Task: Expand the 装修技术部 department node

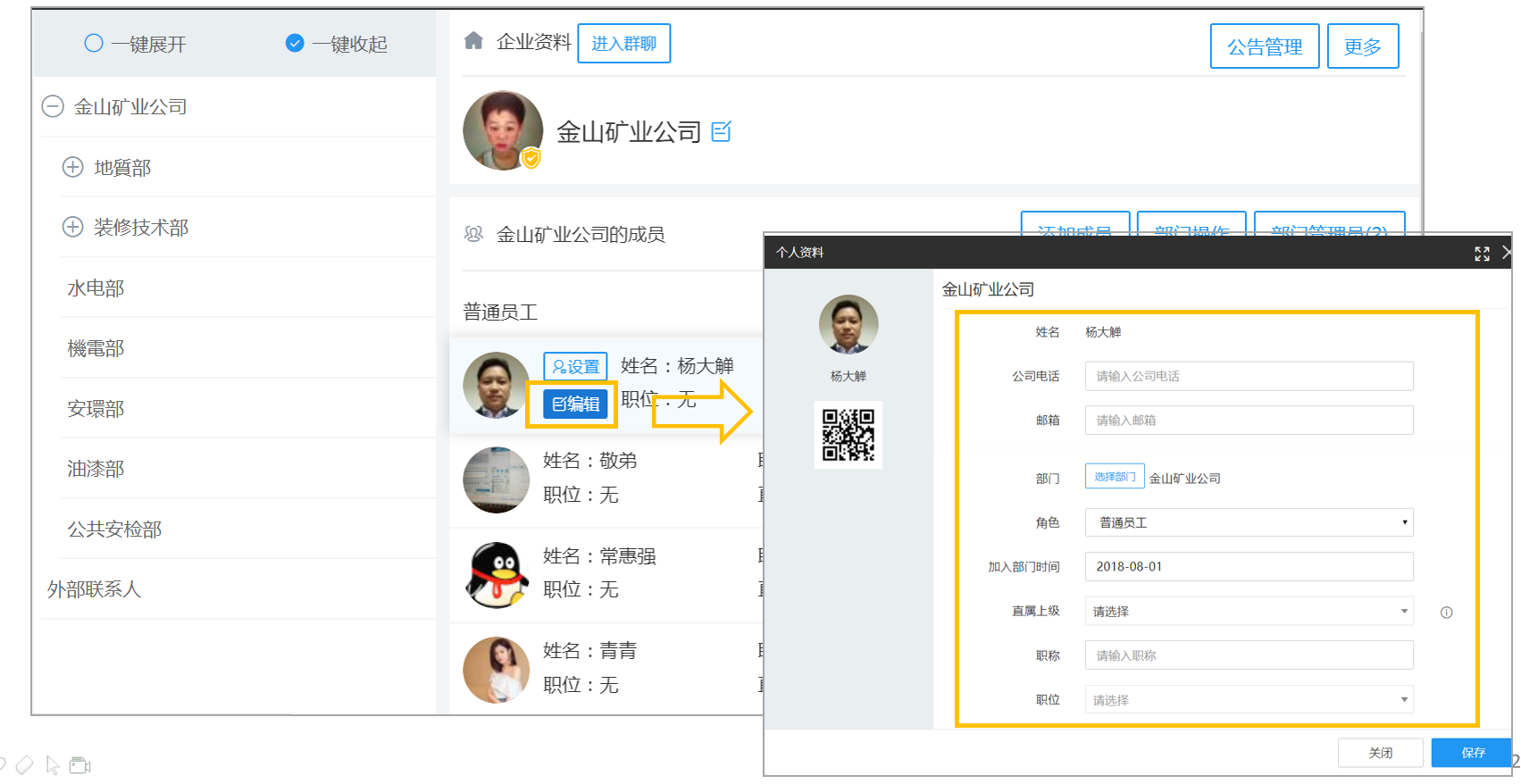Action: 72,227
